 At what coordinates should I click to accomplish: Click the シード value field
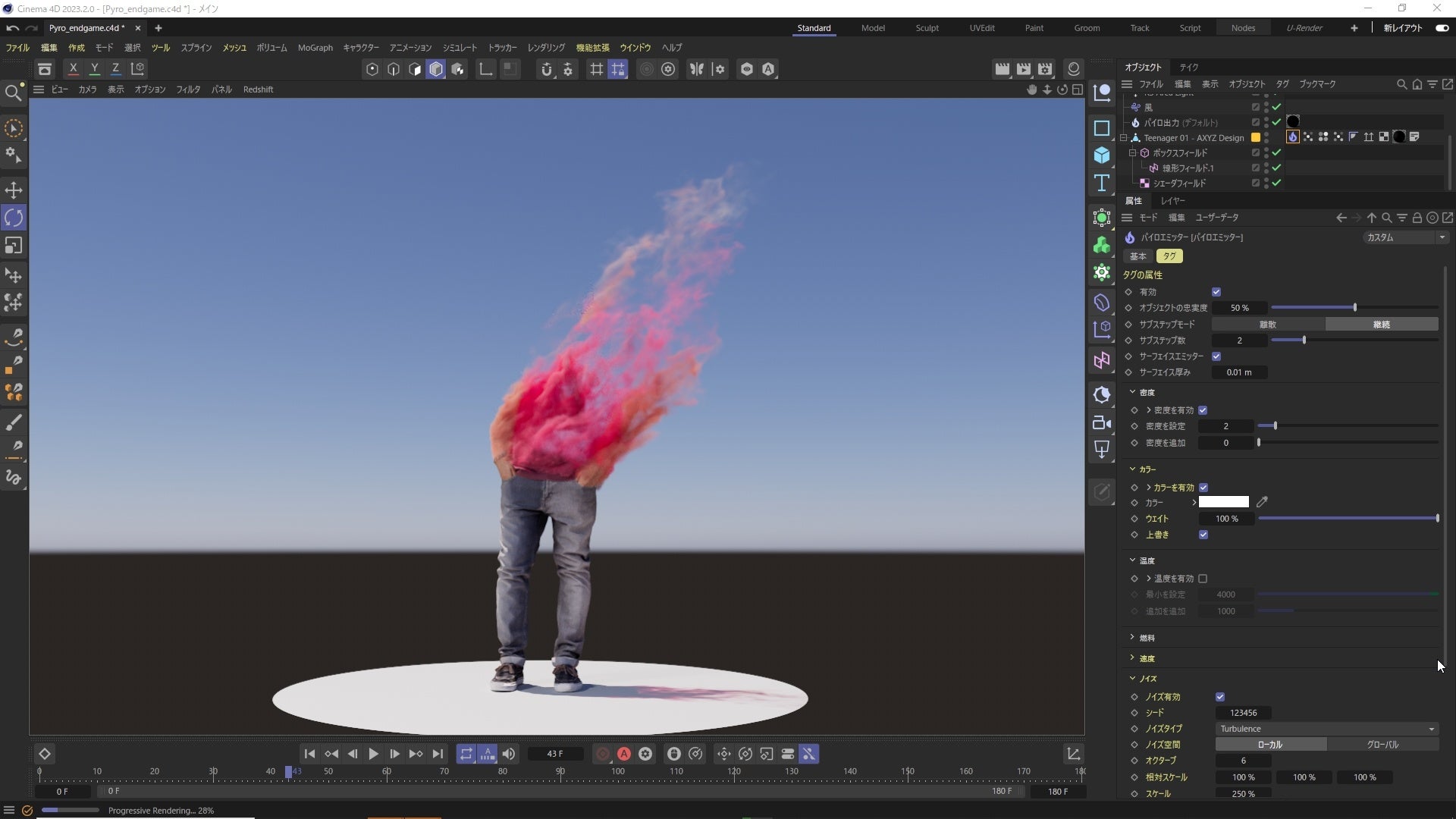(x=1243, y=713)
